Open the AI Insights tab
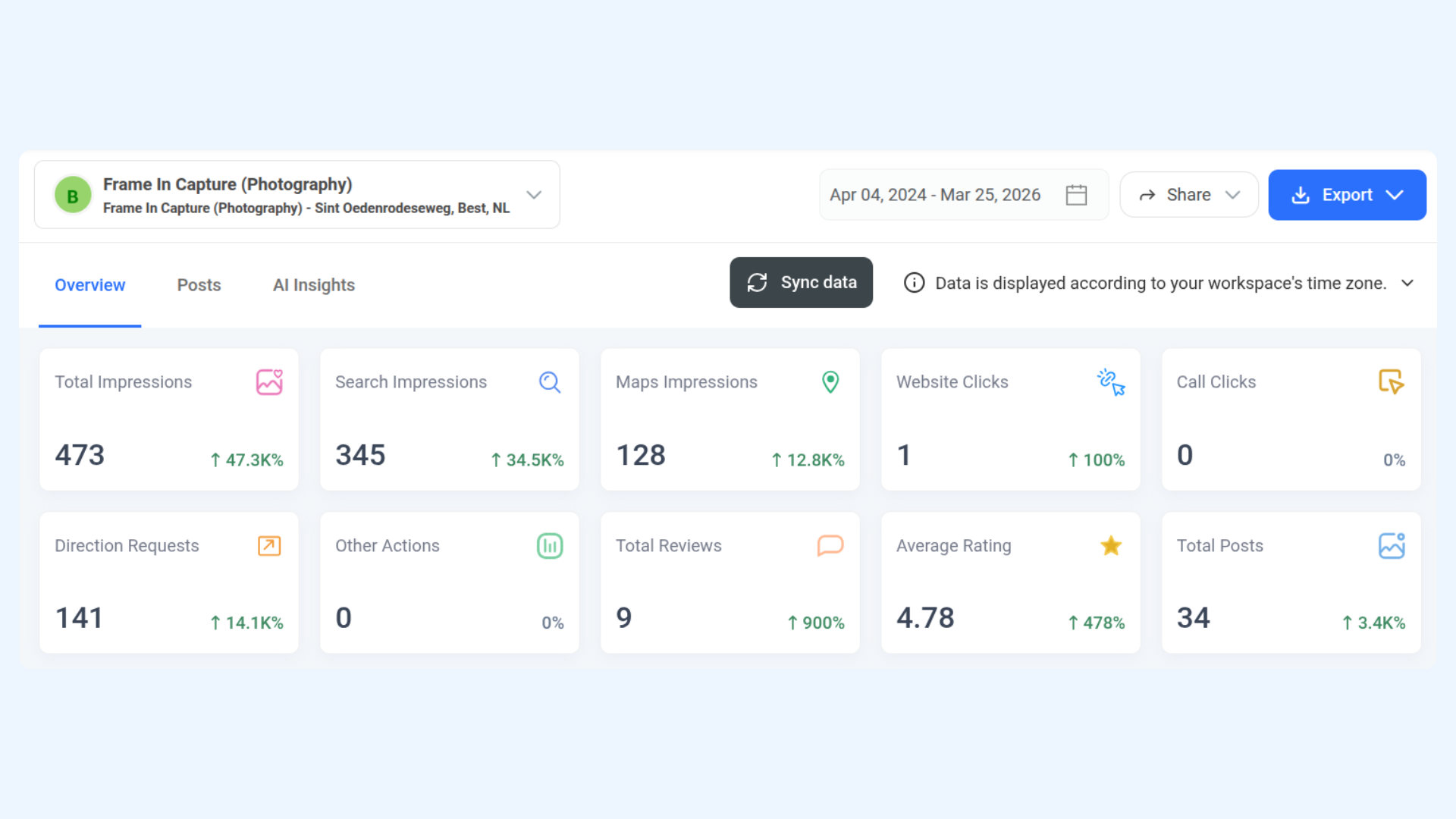Screen dimensions: 1456x819 point(313,285)
